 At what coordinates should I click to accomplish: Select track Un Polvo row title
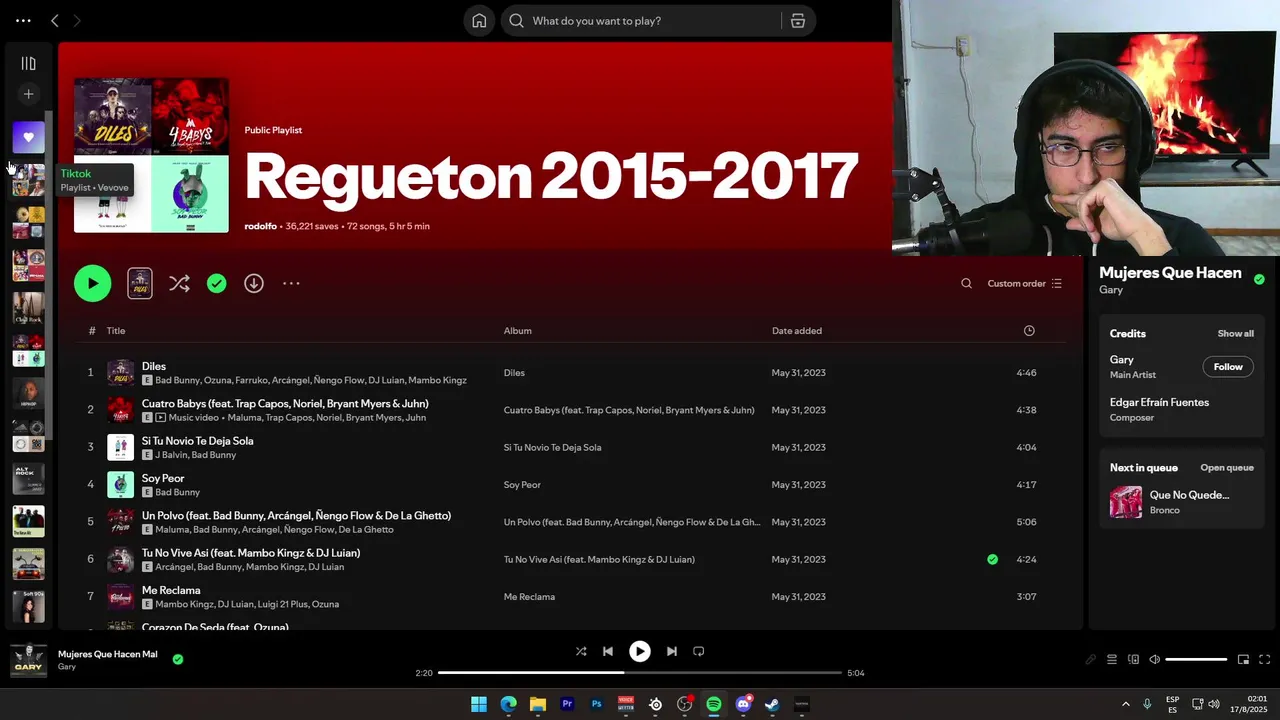click(x=296, y=515)
